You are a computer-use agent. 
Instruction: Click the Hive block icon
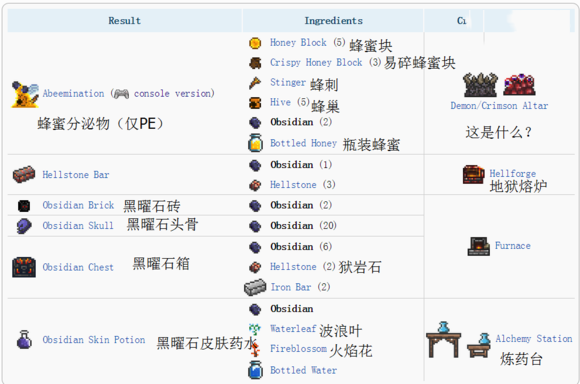coord(255,103)
